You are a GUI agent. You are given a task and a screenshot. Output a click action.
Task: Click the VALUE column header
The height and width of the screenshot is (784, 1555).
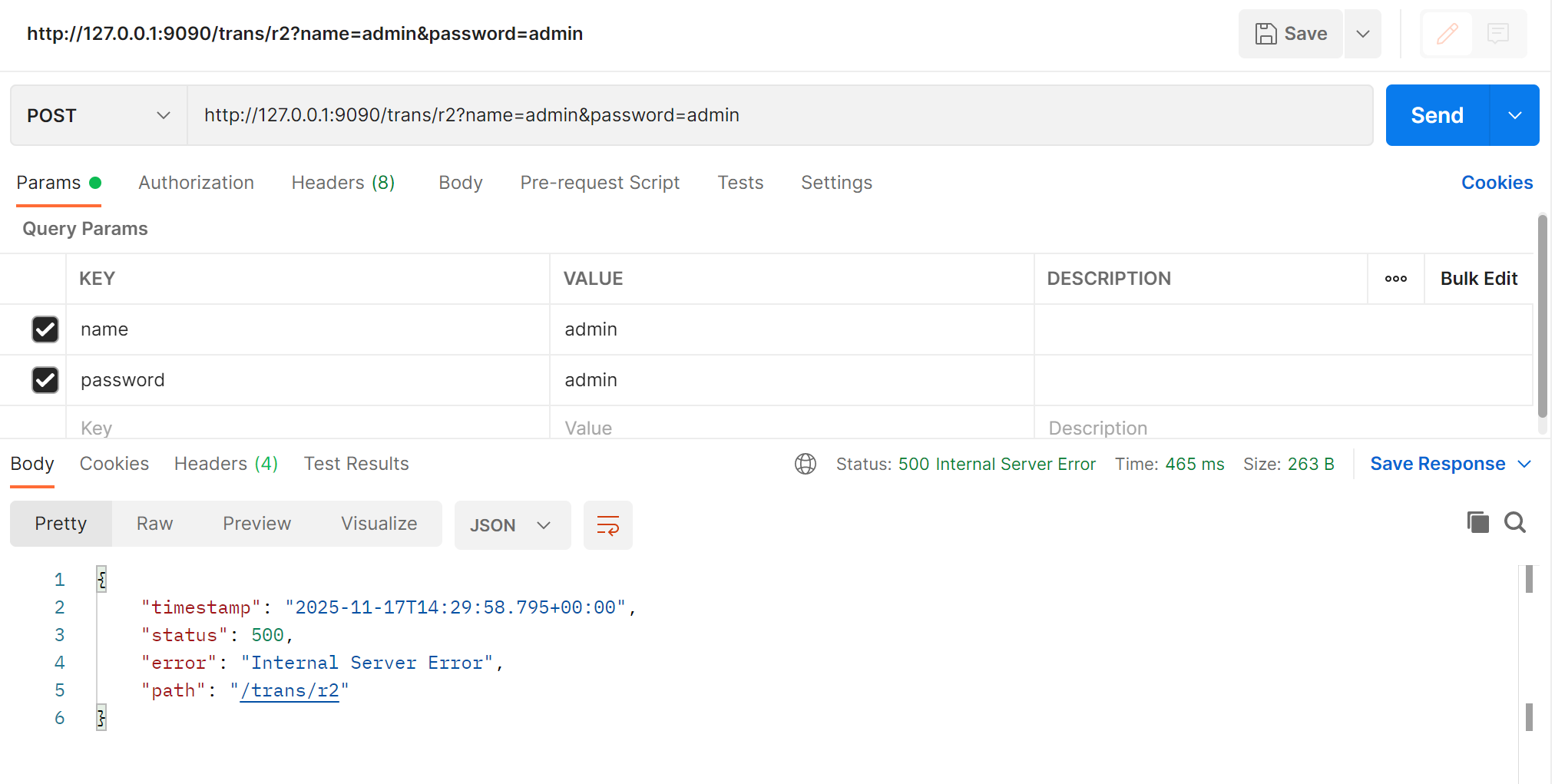(593, 279)
